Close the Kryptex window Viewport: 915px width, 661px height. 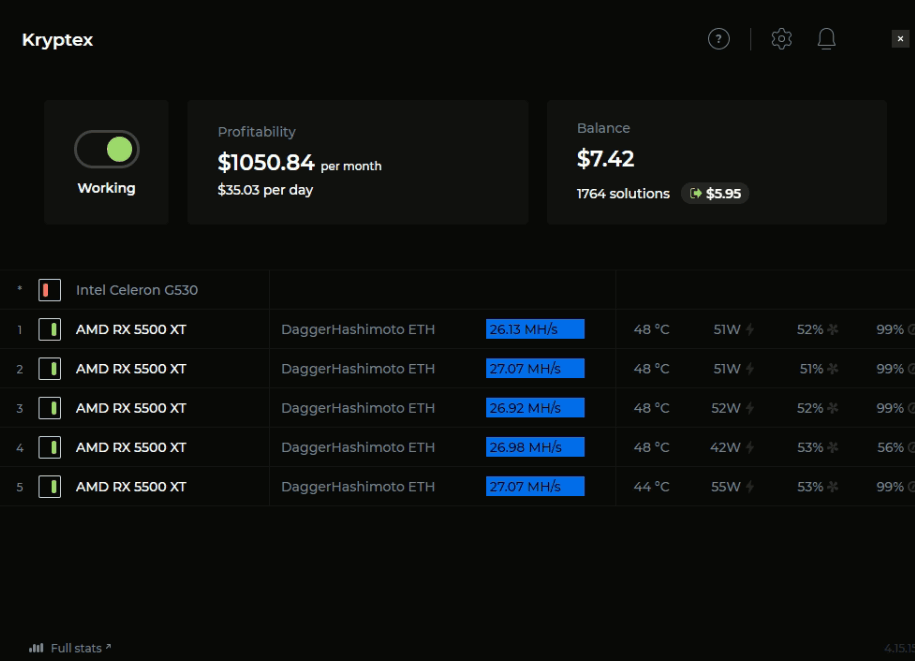[900, 39]
